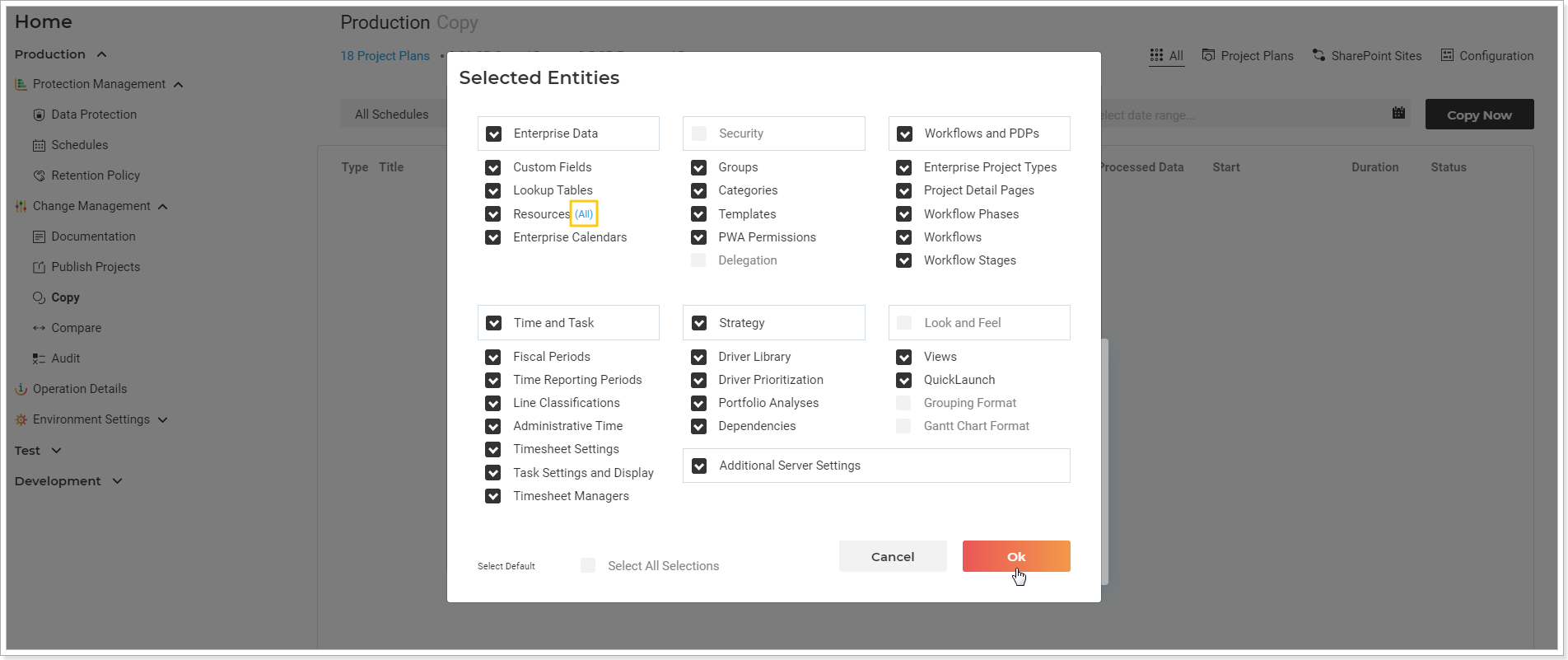The image size is (1568, 660).
Task: Toggle the Time and Task checkbox
Action: [493, 323]
